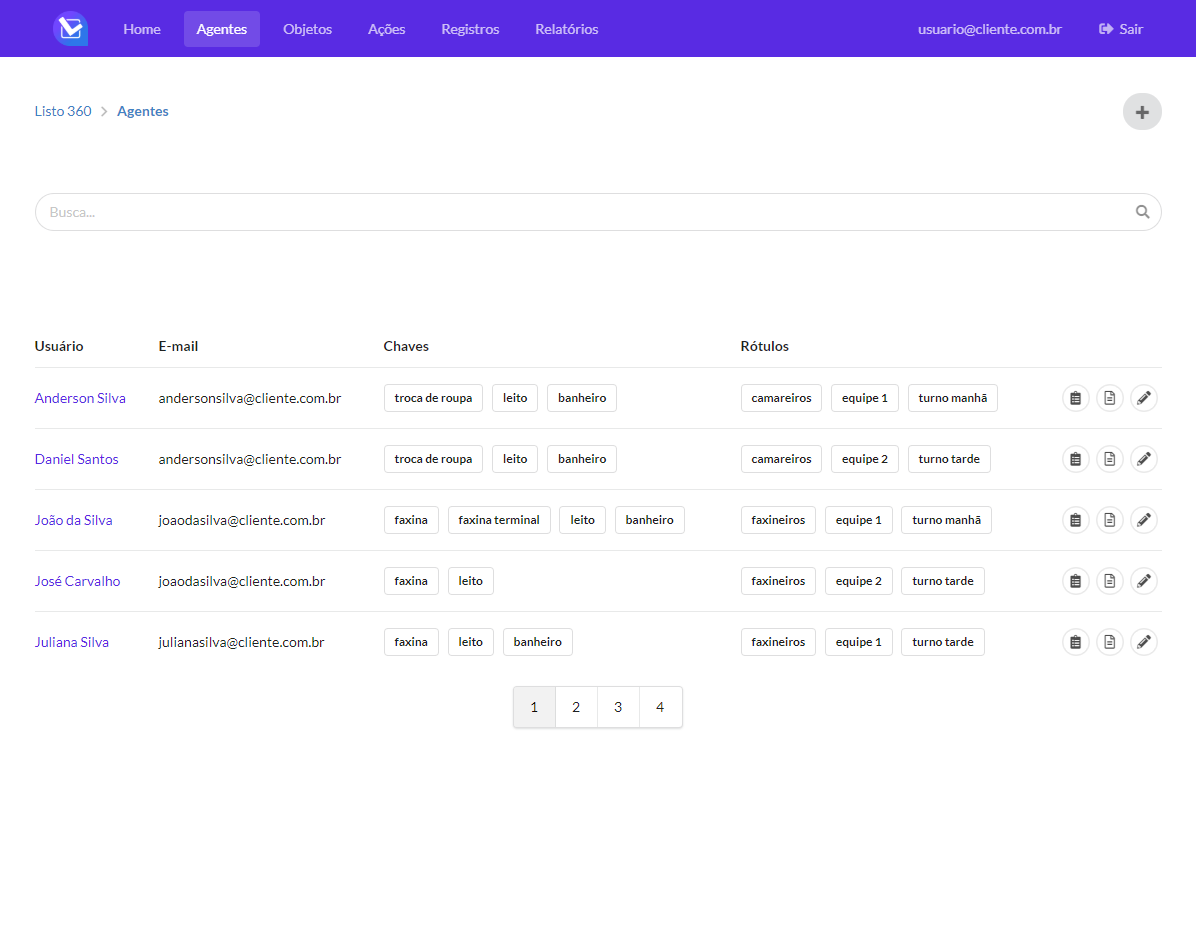Return to Listo 360 via the breadcrumb
Image resolution: width=1196 pixels, height=934 pixels.
[x=63, y=111]
